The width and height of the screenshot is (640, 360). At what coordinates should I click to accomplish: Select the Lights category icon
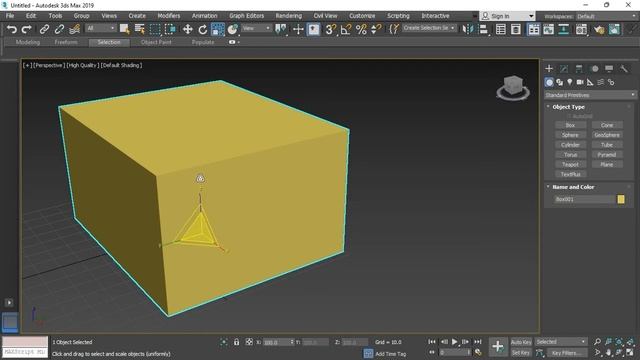tap(570, 82)
